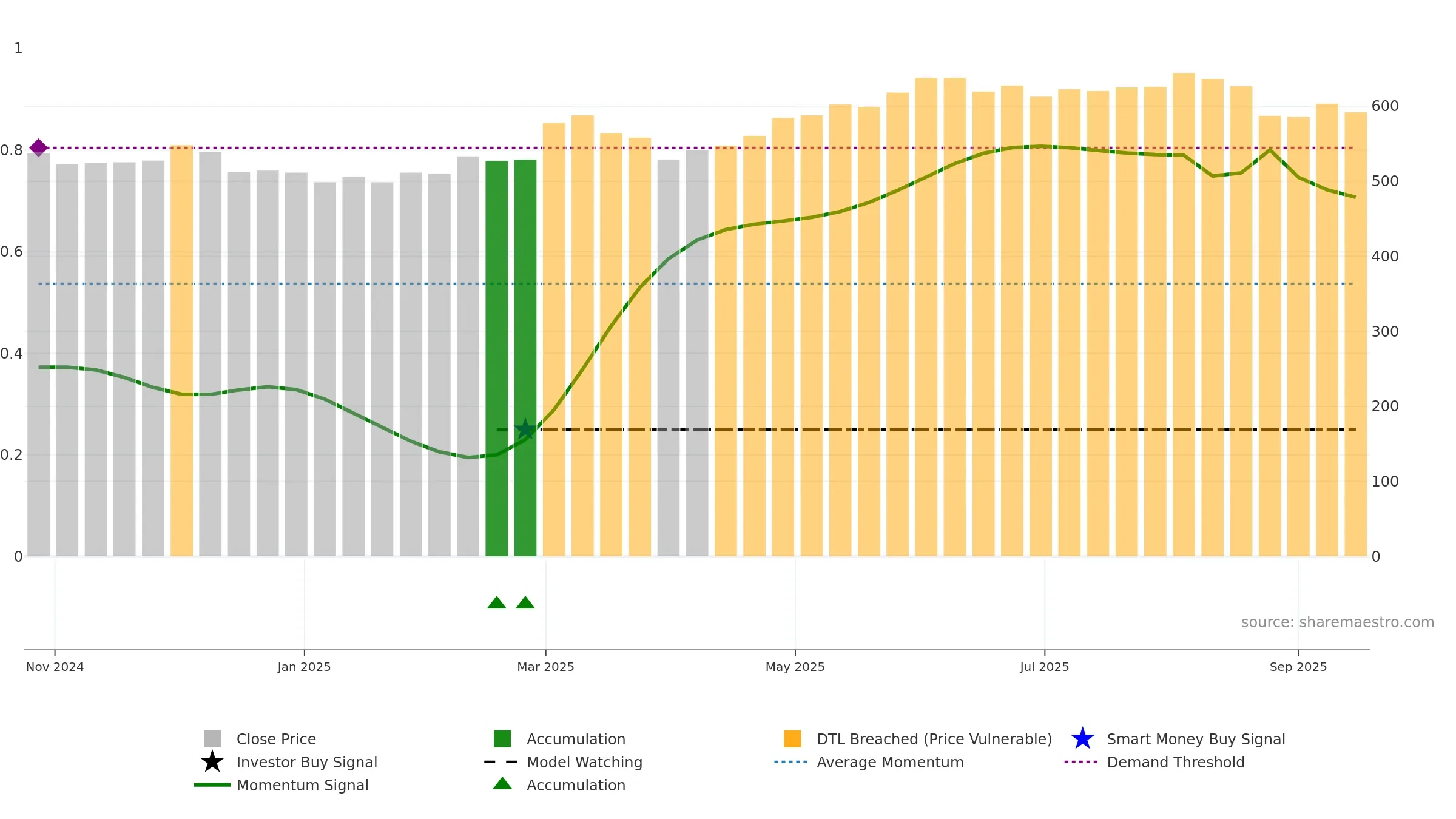Viewport: 1456px width, 819px height.
Task: Click the gray Close Price legend swatch
Action: pyautogui.click(x=212, y=739)
